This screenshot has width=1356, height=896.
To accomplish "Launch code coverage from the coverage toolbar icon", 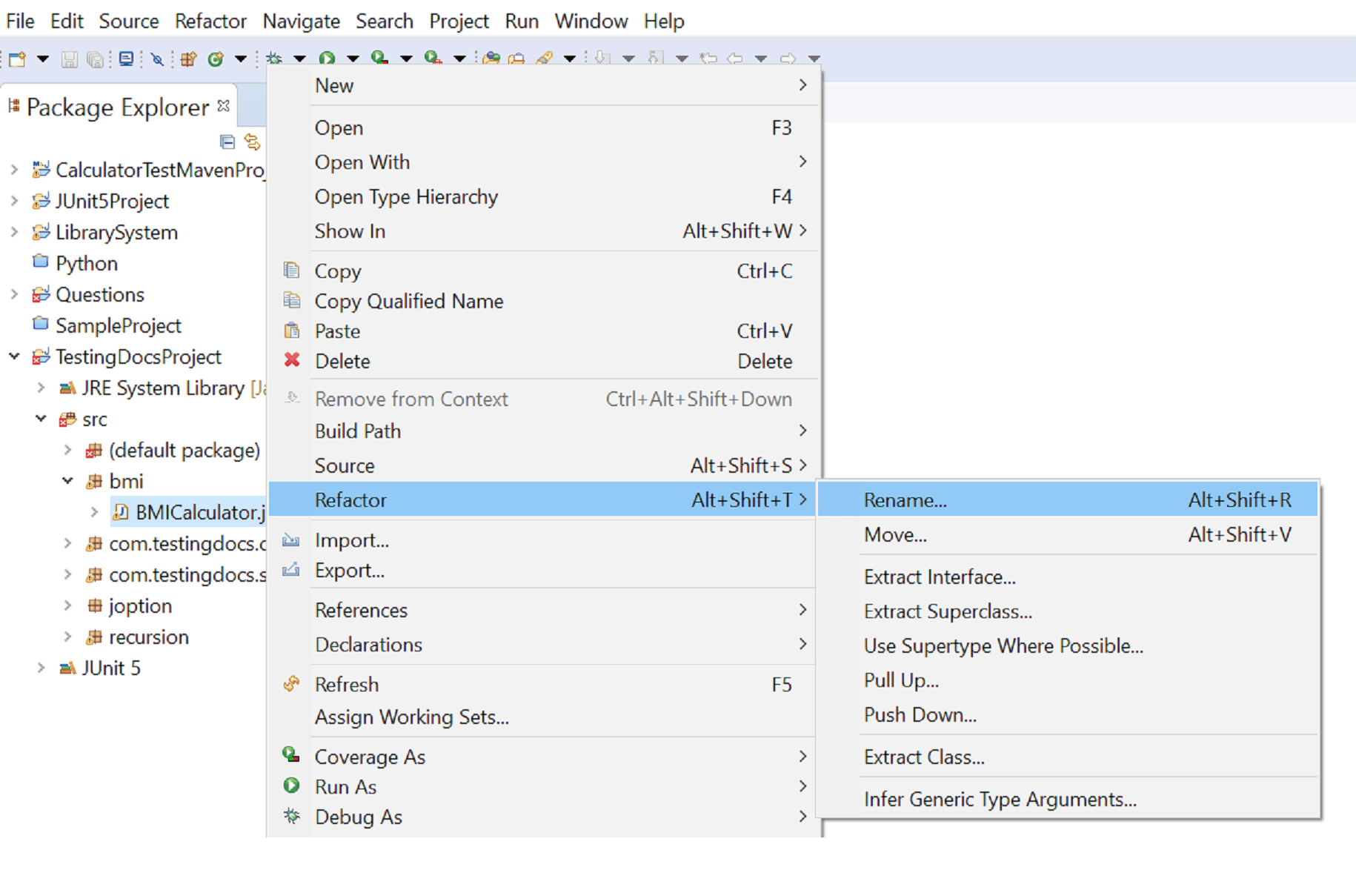I will click(379, 59).
